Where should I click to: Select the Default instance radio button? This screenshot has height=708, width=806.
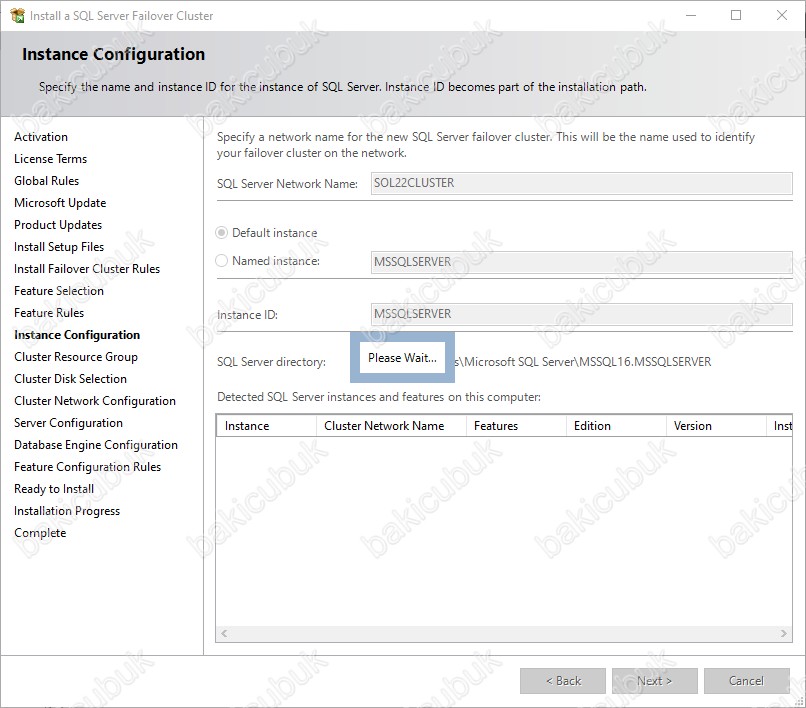(222, 233)
